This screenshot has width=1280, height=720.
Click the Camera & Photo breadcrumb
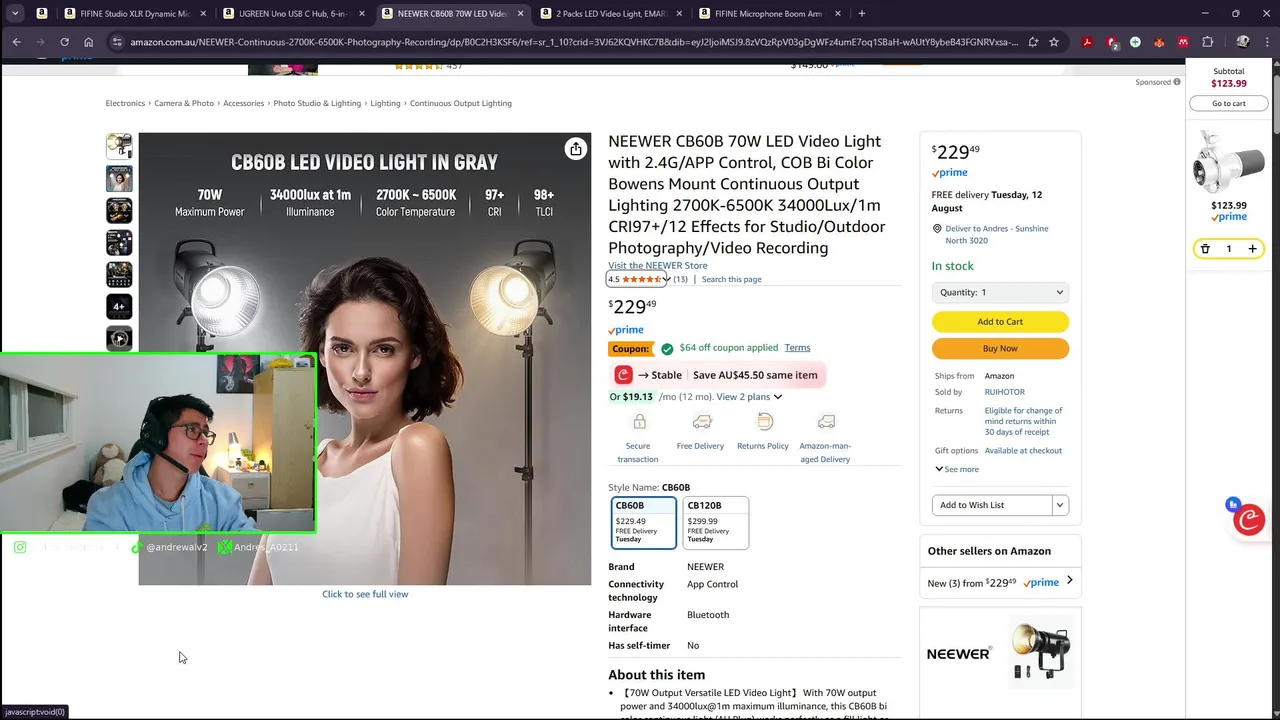184,103
